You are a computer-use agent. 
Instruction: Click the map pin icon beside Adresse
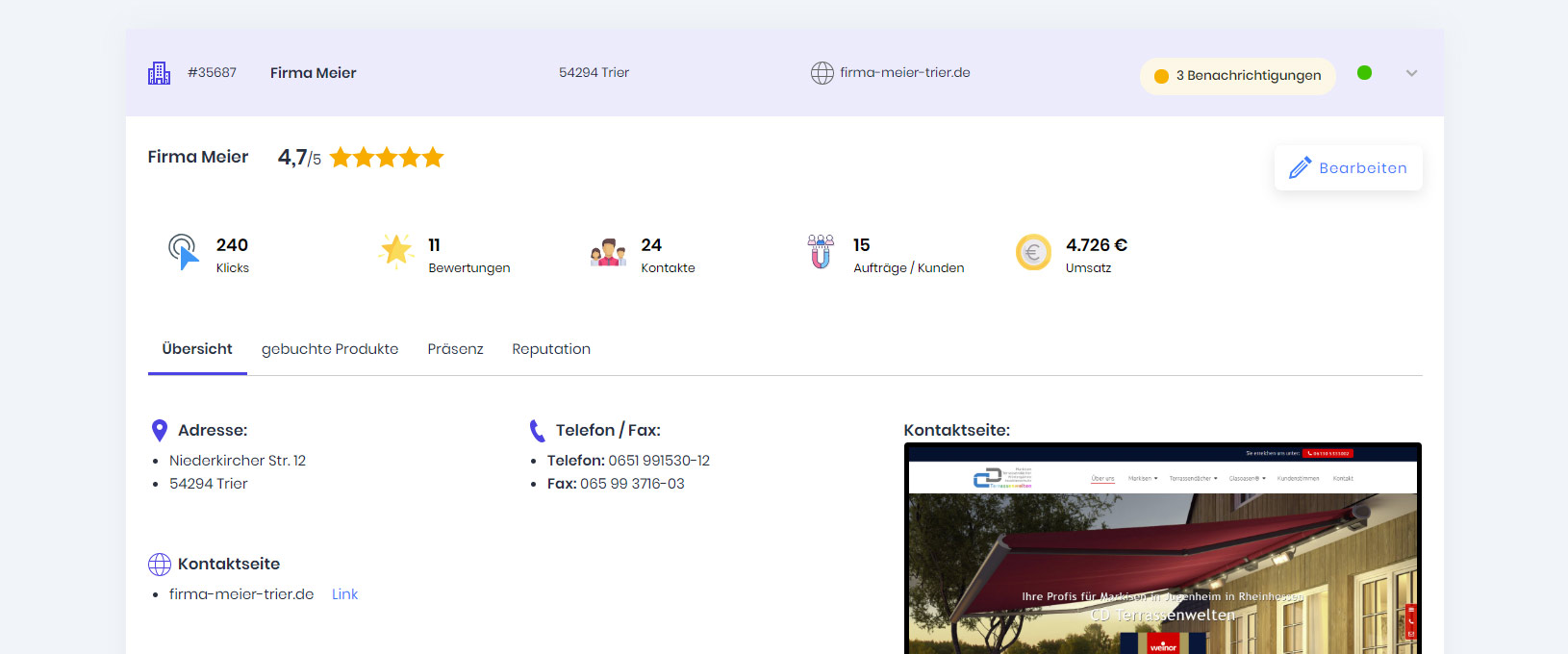[160, 431]
